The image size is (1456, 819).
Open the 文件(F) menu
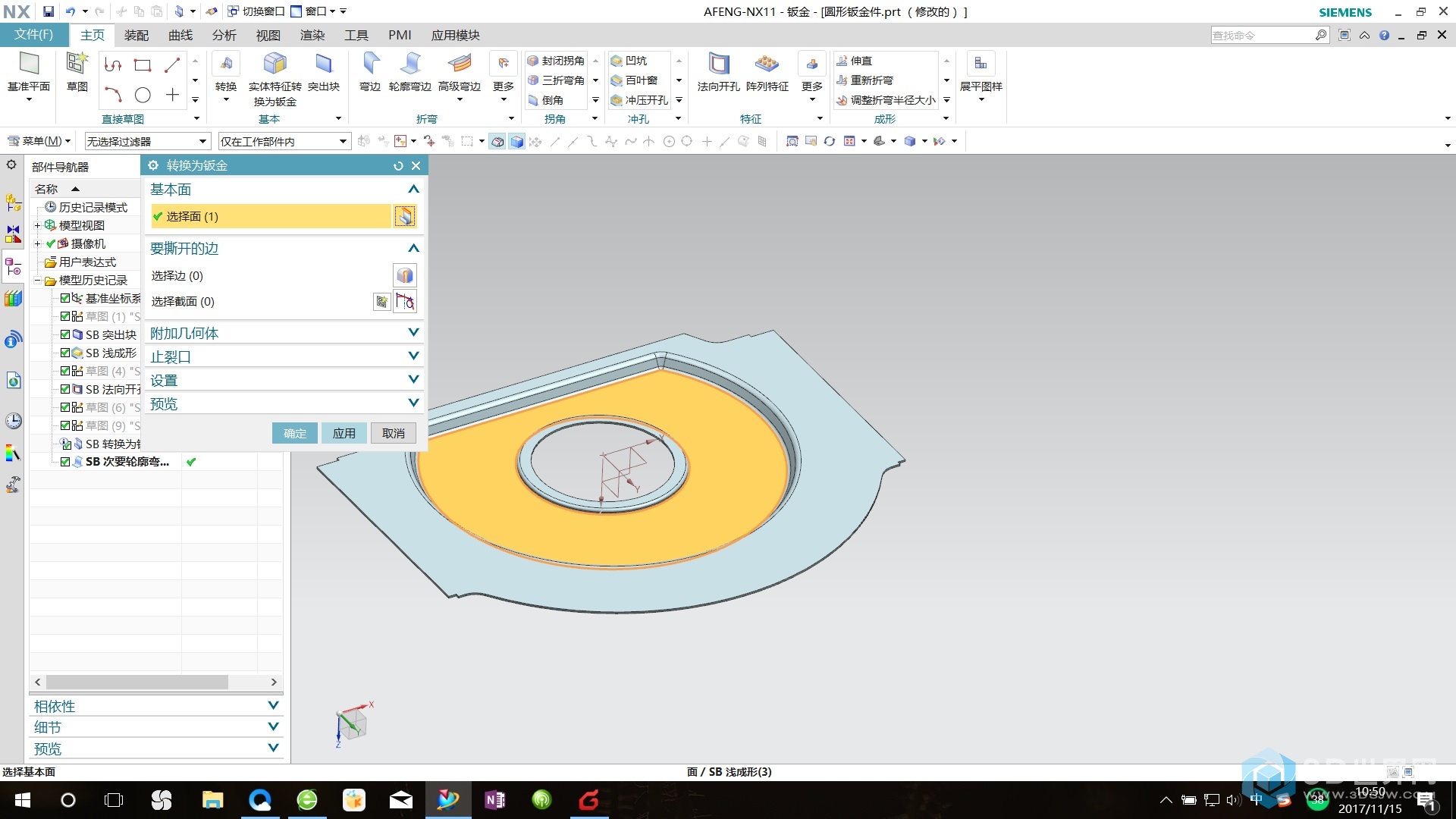[34, 35]
